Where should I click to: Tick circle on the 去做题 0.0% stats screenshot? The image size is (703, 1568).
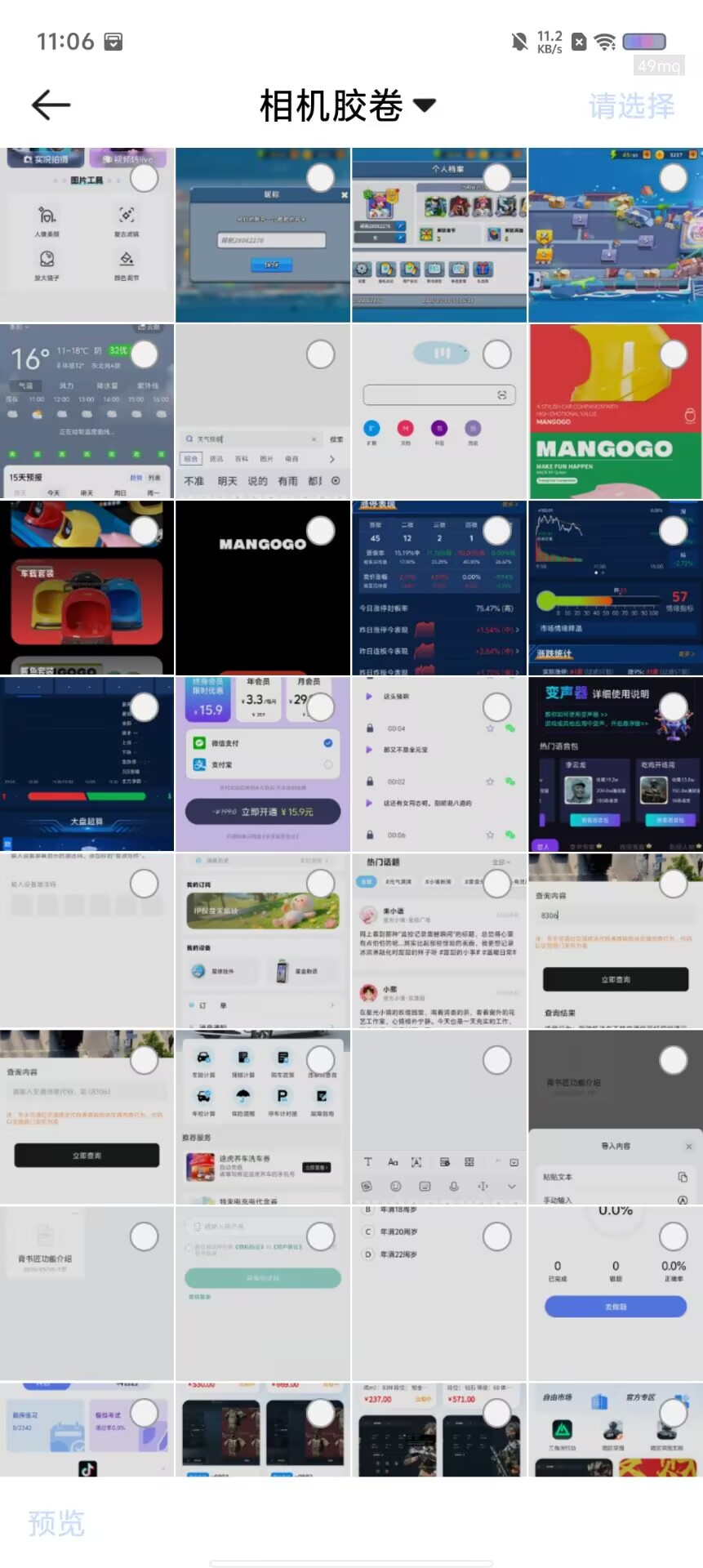[674, 1236]
